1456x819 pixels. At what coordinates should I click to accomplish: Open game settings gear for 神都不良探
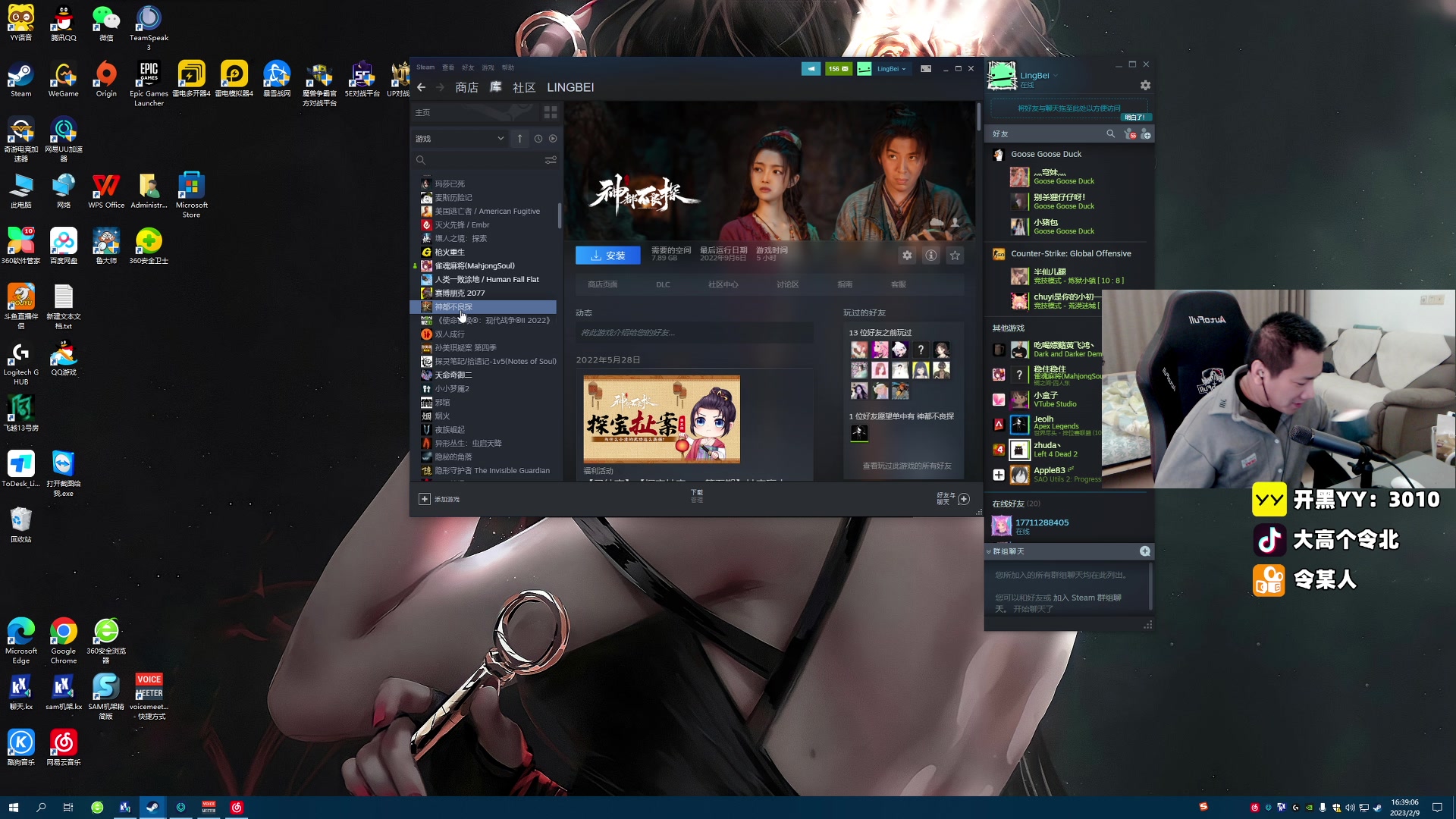click(907, 256)
